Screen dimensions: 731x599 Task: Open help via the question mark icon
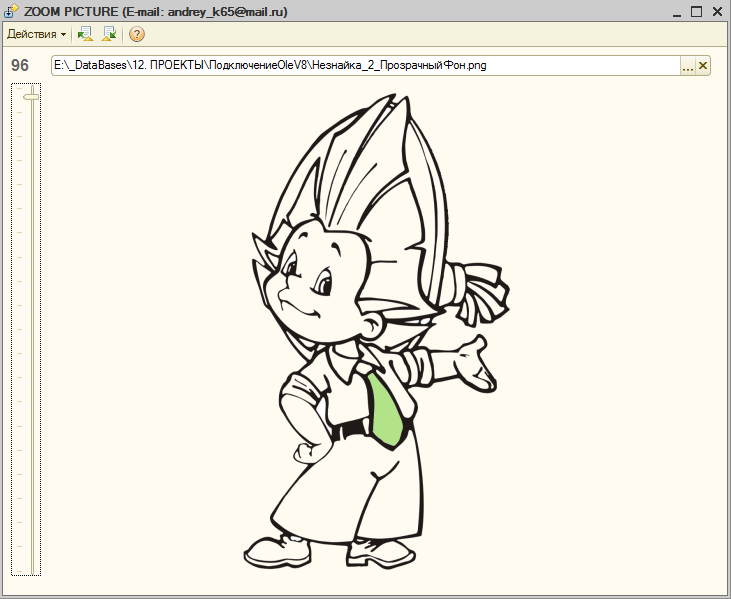(x=137, y=34)
